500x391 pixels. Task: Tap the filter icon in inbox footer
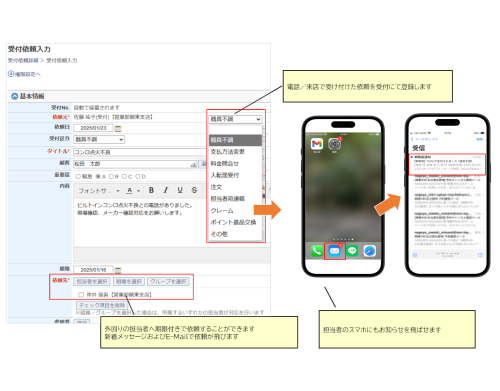pyautogui.click(x=414, y=255)
